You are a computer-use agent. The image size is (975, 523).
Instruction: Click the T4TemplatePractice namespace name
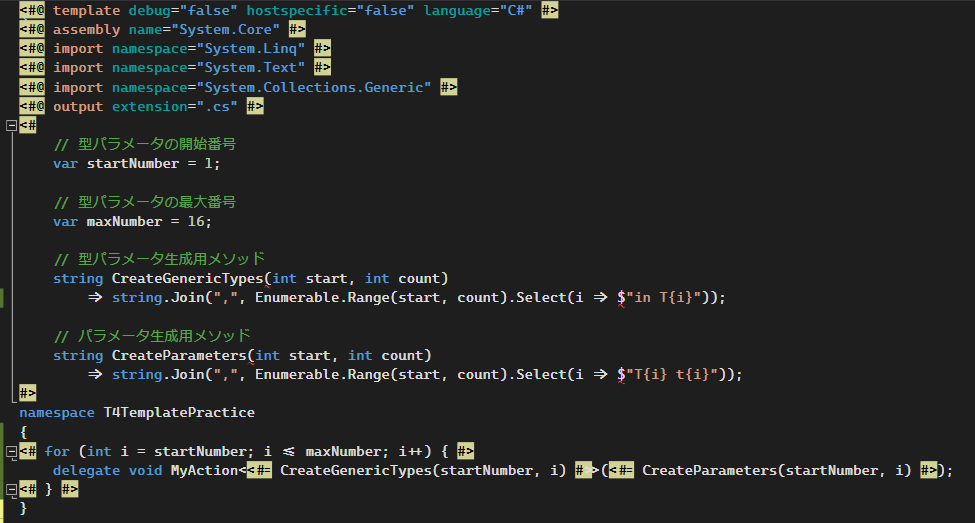[179, 413]
